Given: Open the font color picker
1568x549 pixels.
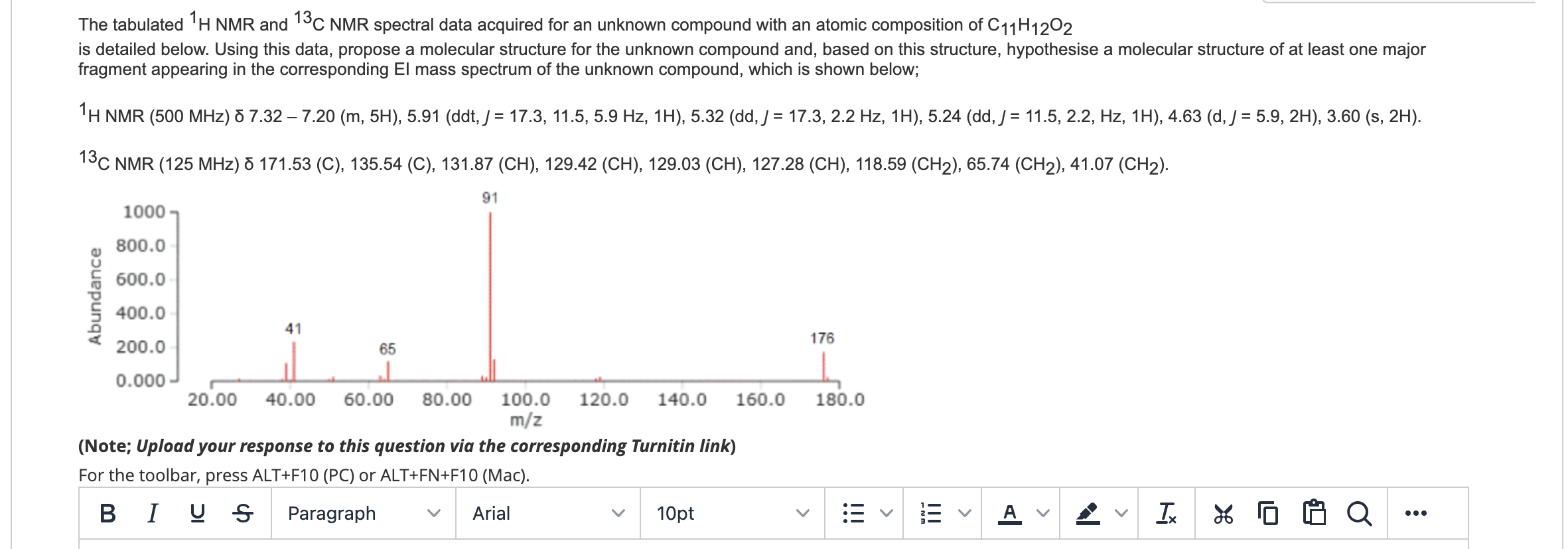Looking at the screenshot, I should tap(1009, 514).
